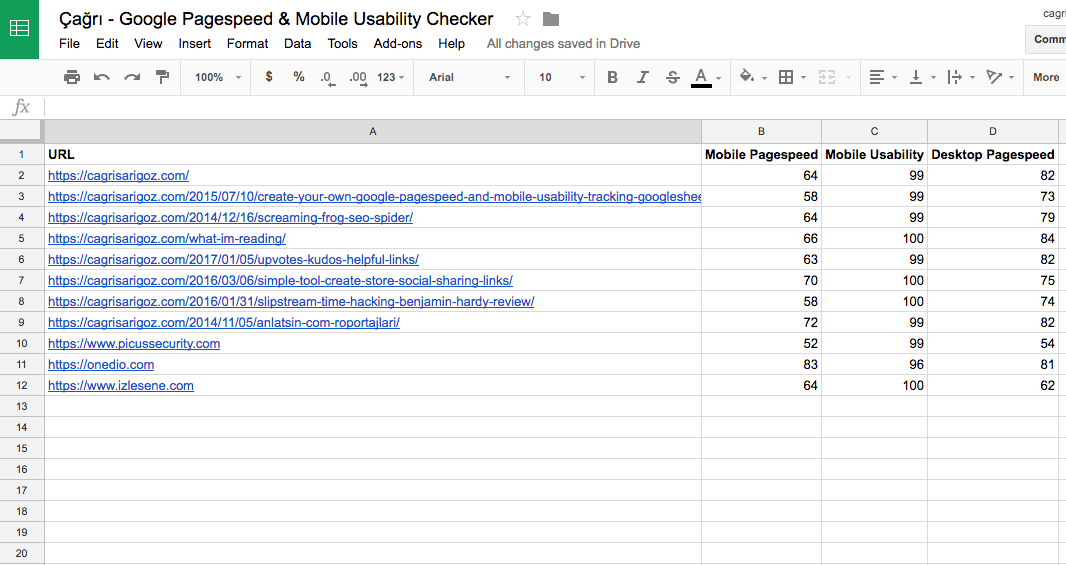Screen dimensions: 1066x565
Task: Redo the last action
Action: click(x=132, y=78)
